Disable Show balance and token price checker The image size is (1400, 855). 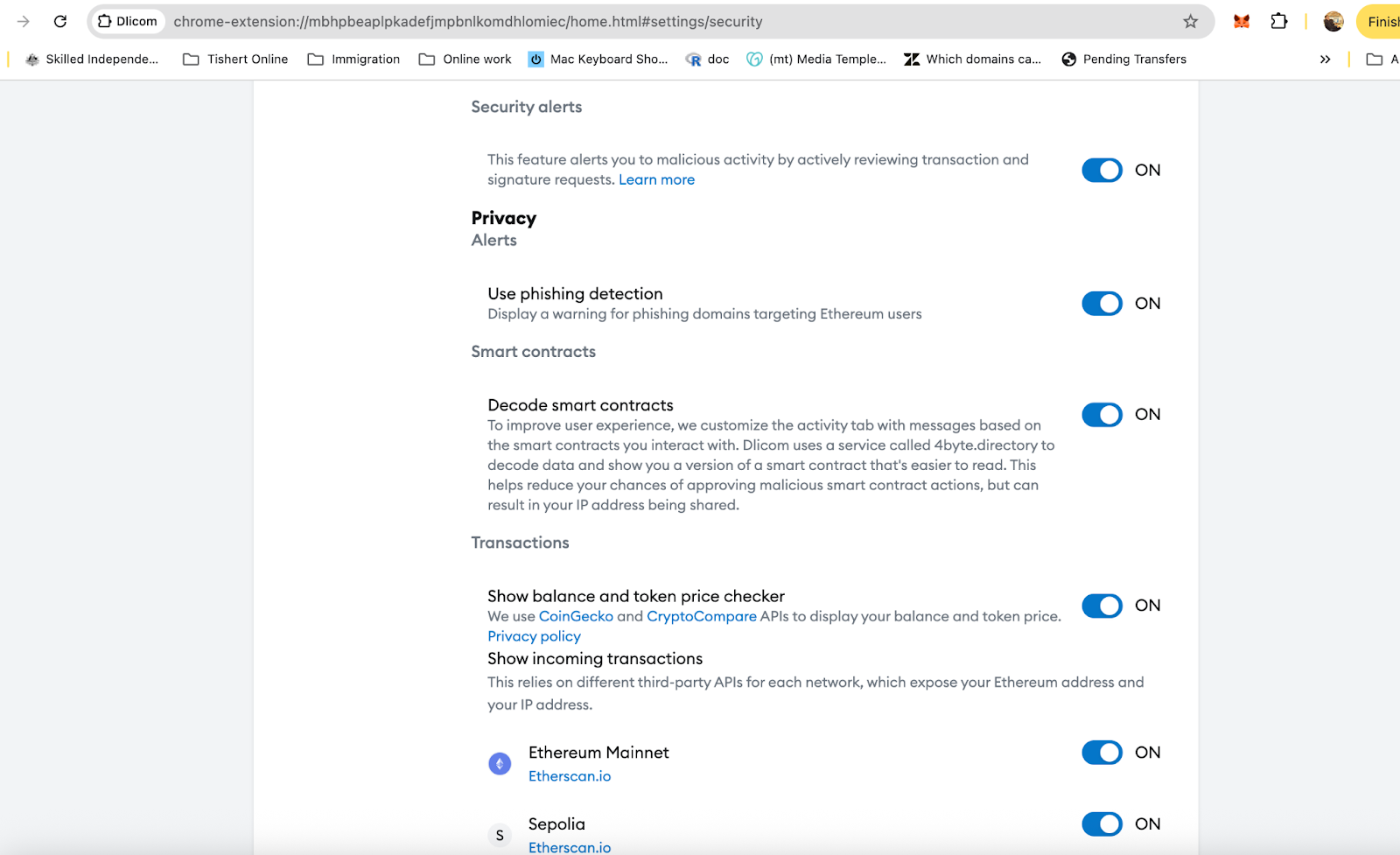[1102, 606]
